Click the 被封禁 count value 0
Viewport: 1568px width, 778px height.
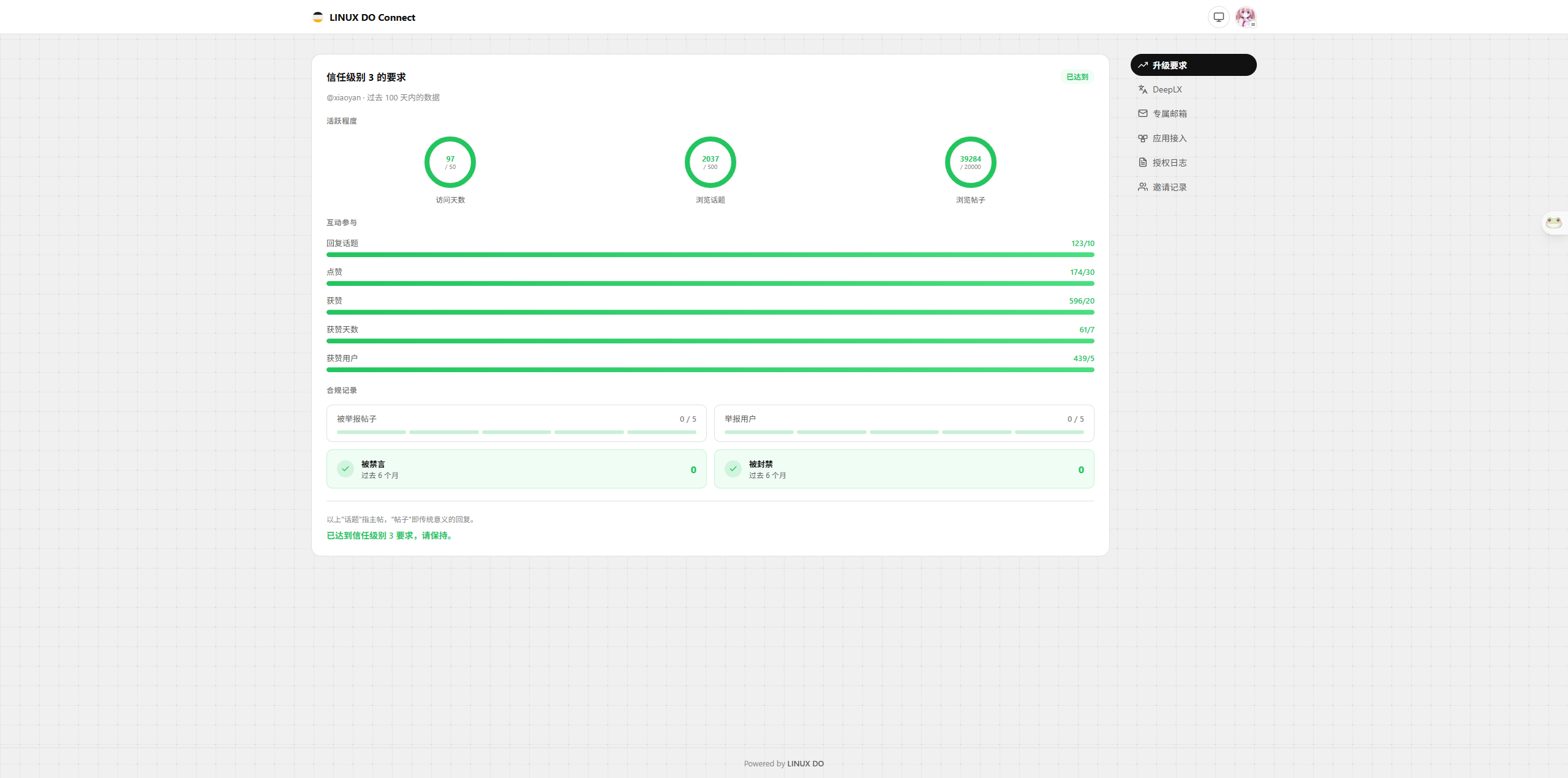(1081, 470)
